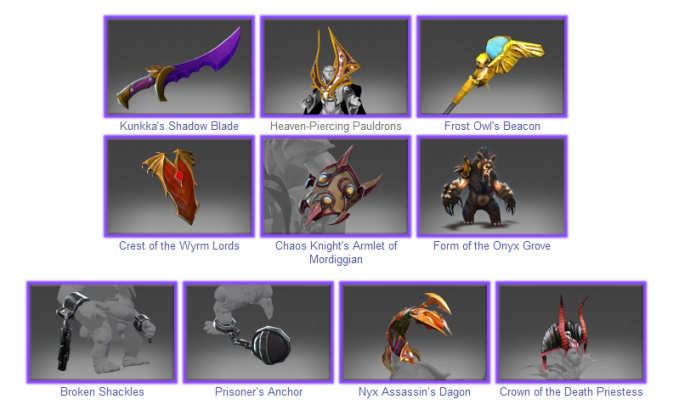This screenshot has height=415, width=680.
Task: Open the Nyx Assassin's Dagon item image
Action: (415, 333)
